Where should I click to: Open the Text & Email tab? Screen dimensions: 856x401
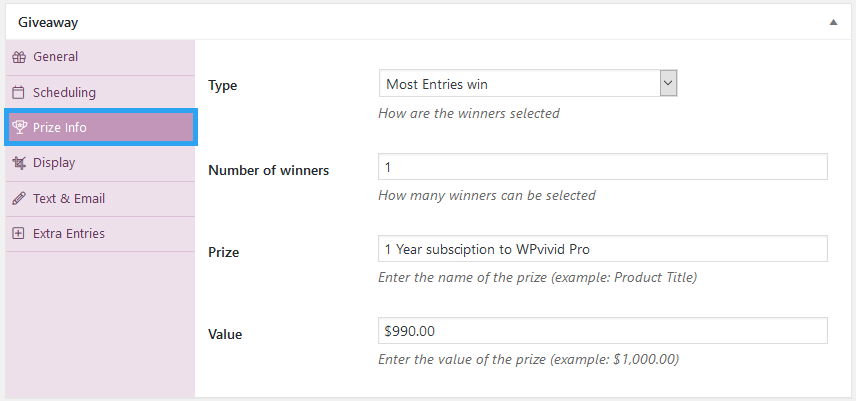click(x=100, y=198)
